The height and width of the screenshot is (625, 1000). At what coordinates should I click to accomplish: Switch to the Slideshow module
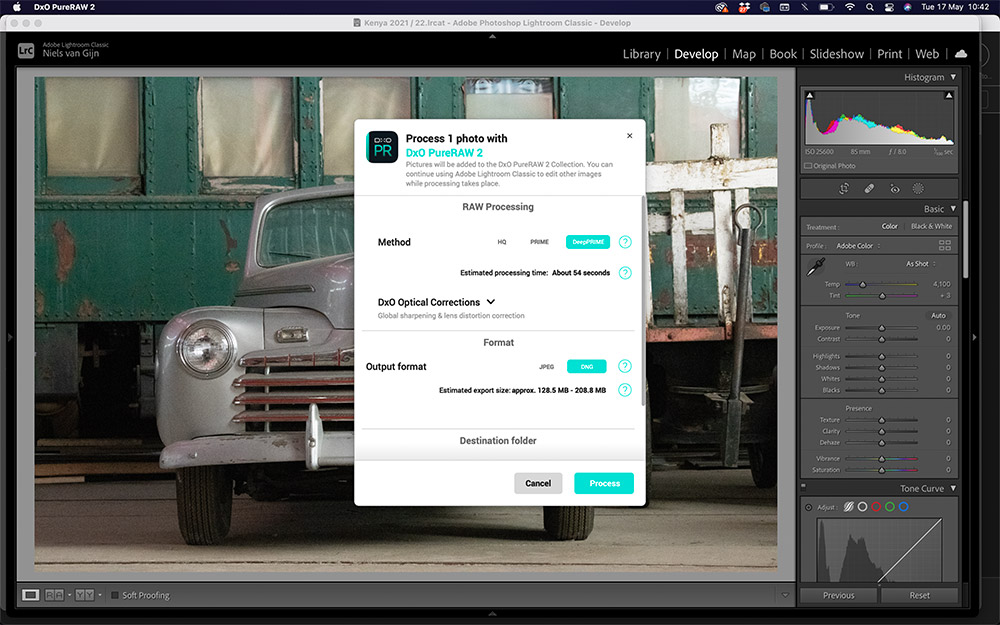tap(837, 54)
